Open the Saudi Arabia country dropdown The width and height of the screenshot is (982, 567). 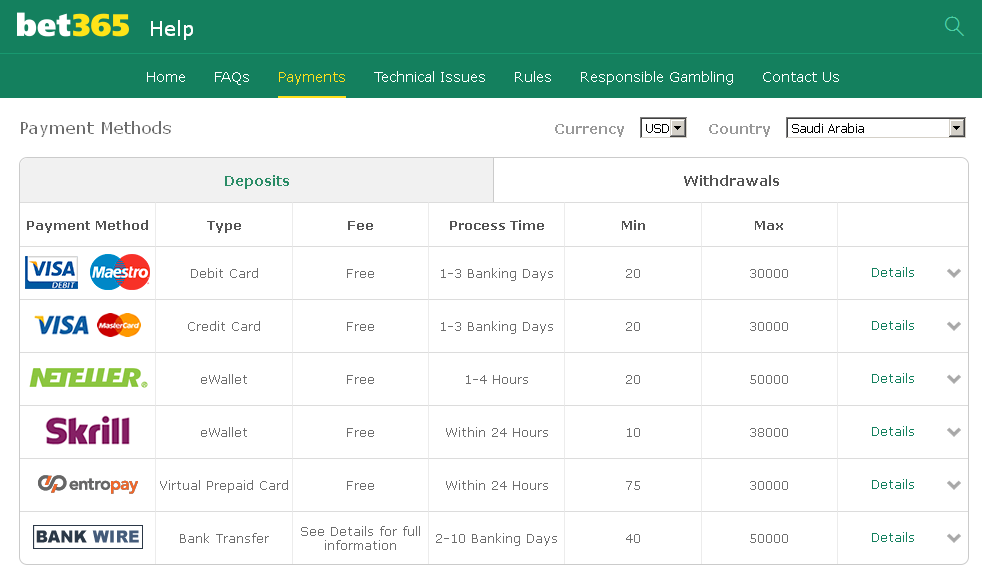pyautogui.click(x=876, y=128)
